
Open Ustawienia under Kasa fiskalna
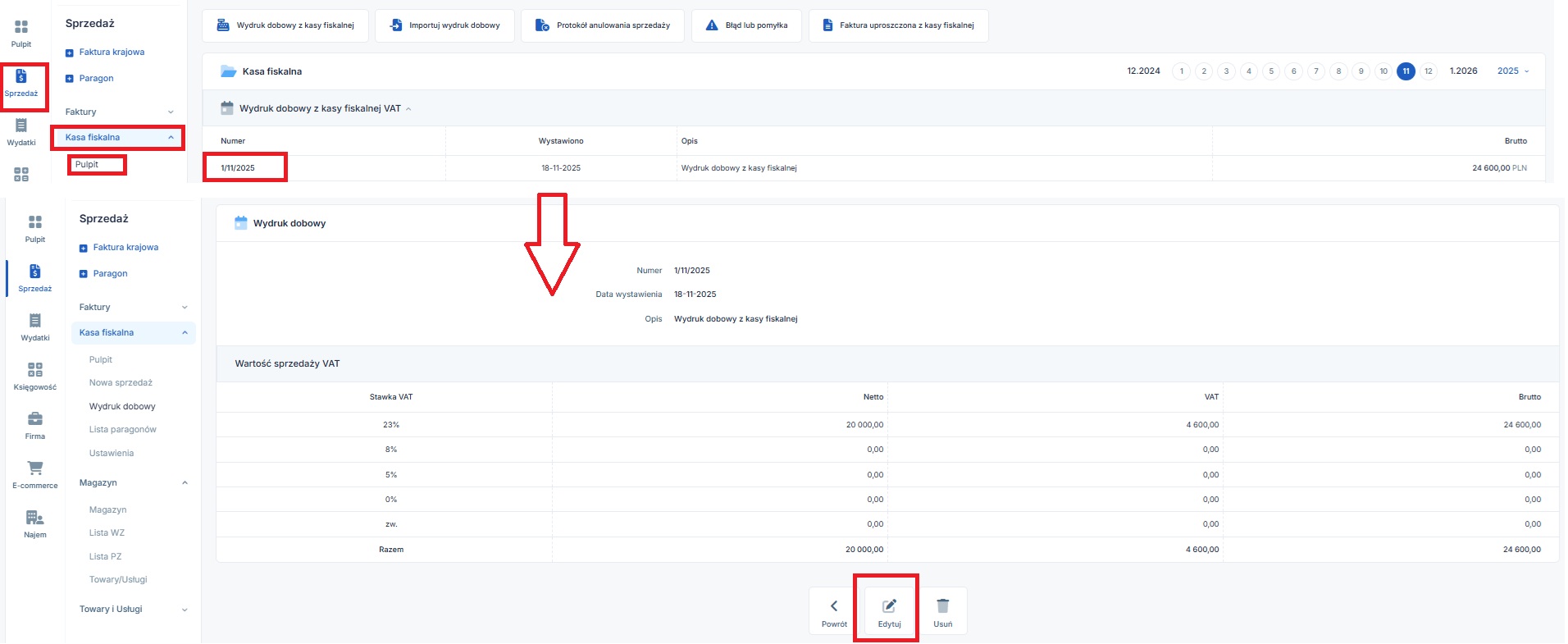pos(112,453)
